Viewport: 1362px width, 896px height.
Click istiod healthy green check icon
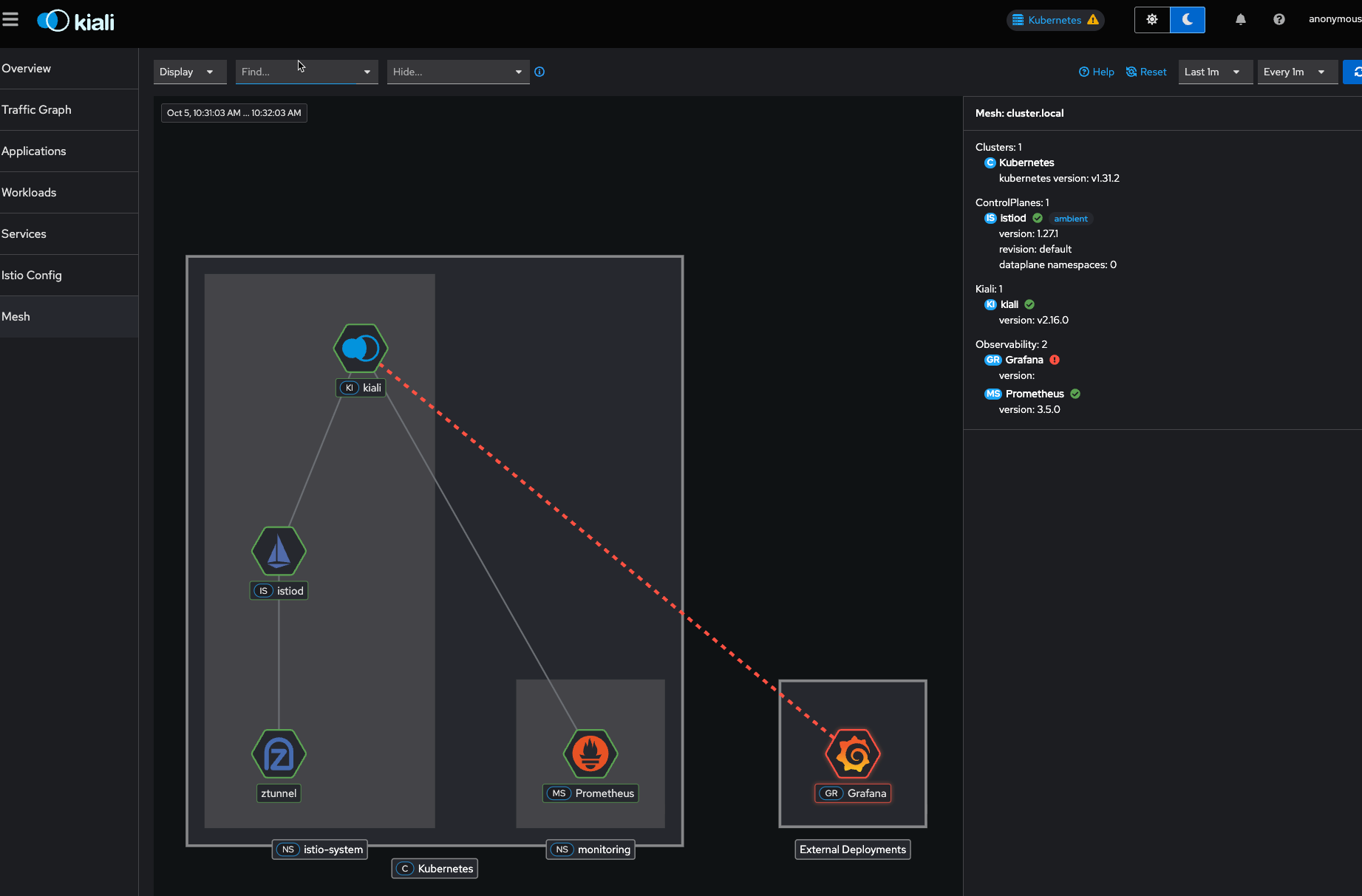click(x=1038, y=218)
